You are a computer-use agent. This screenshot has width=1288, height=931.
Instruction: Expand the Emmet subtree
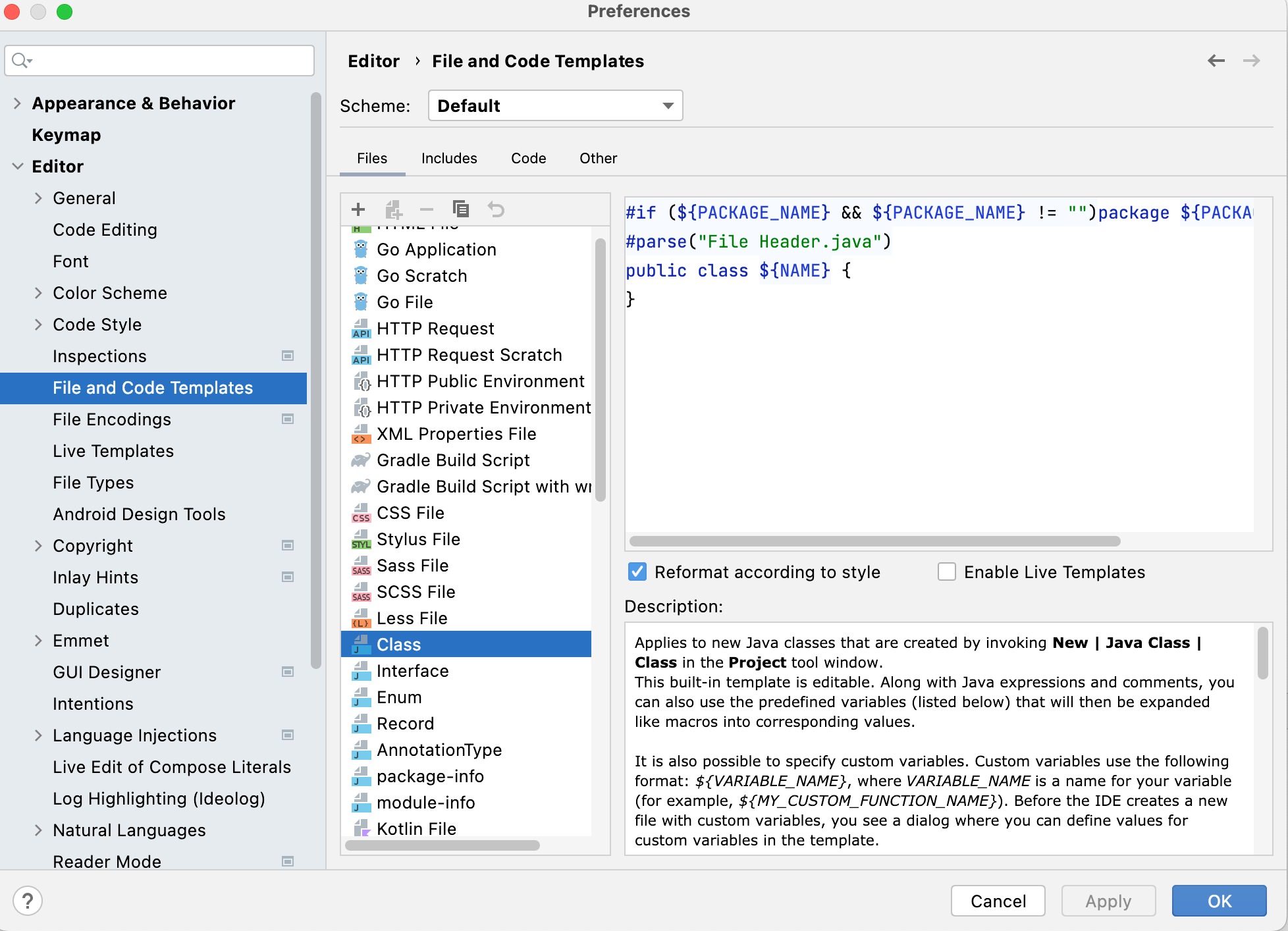(x=38, y=641)
